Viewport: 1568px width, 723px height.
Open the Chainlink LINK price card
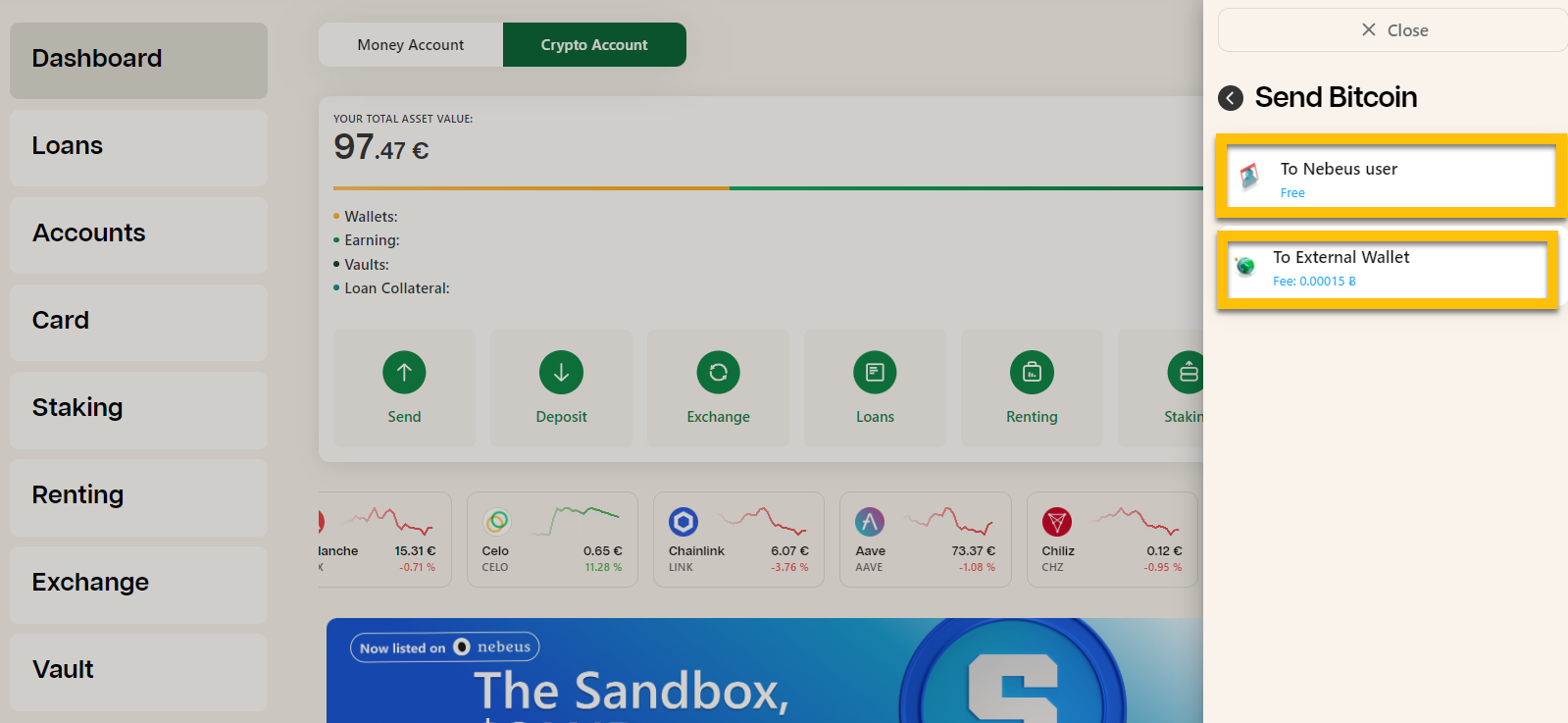pos(738,540)
